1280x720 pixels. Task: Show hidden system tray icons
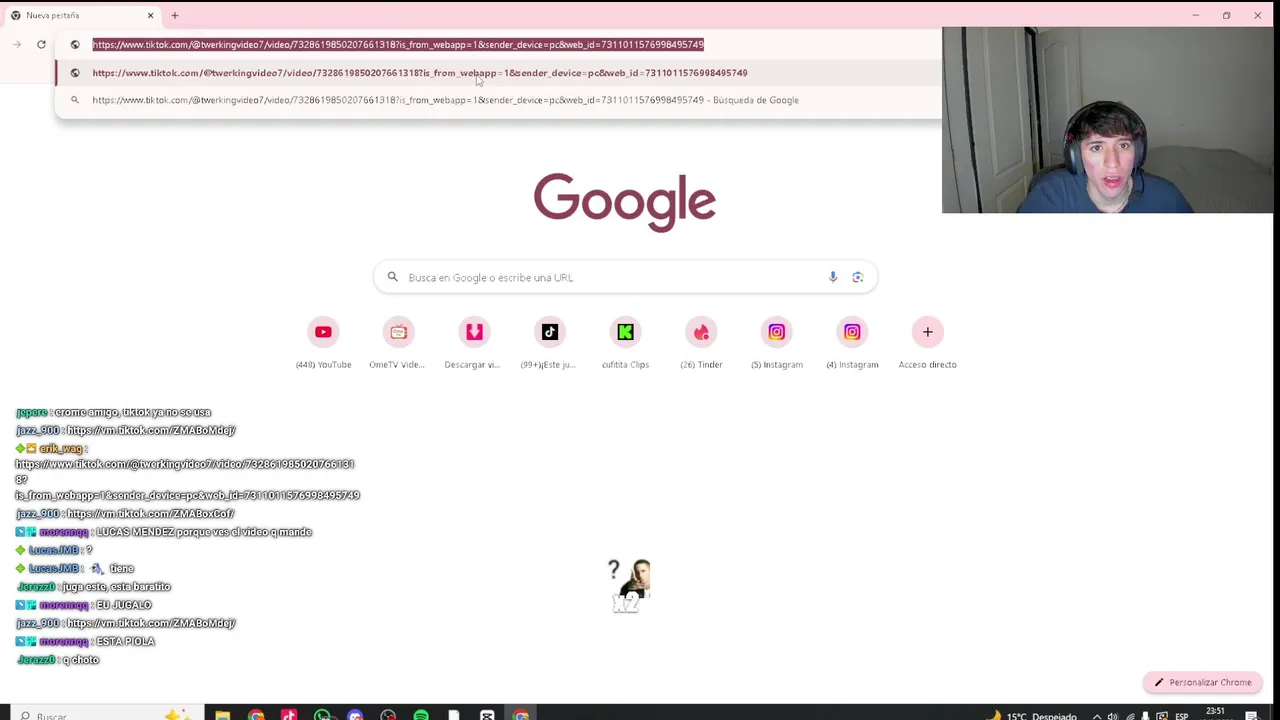(x=1098, y=716)
